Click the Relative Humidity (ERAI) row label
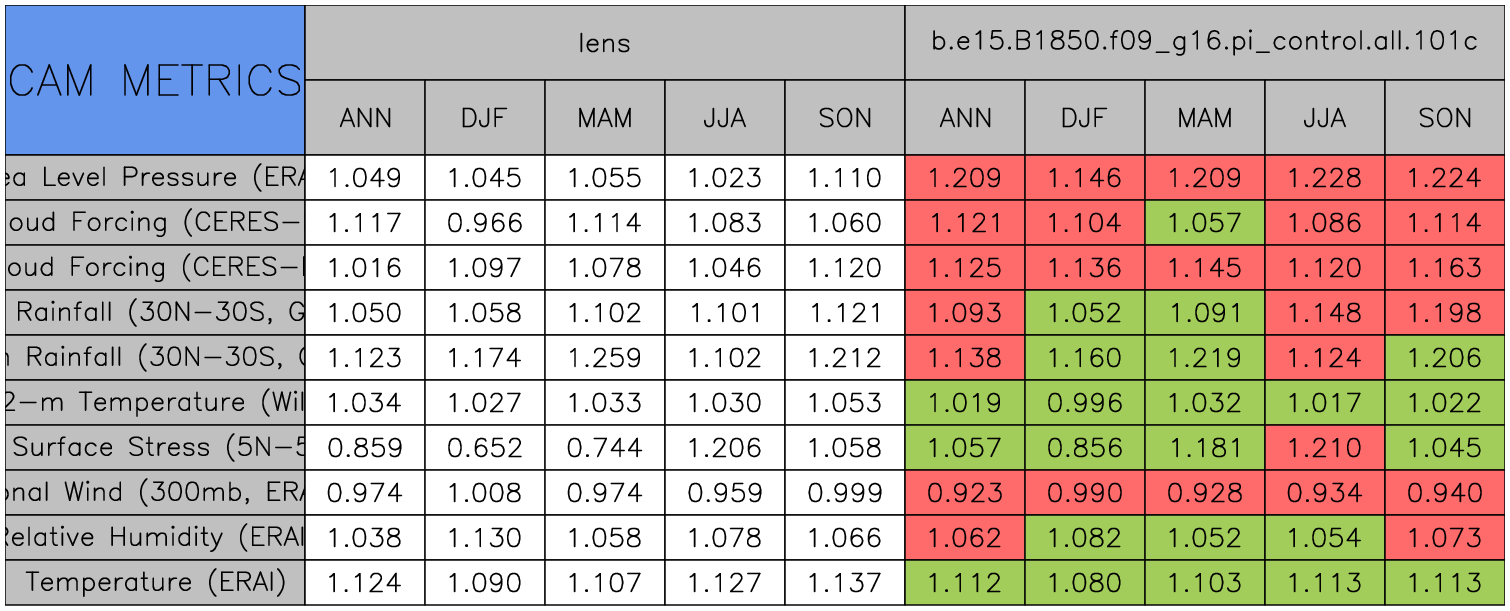Image resolution: width=1510 pixels, height=611 pixels. 155,537
